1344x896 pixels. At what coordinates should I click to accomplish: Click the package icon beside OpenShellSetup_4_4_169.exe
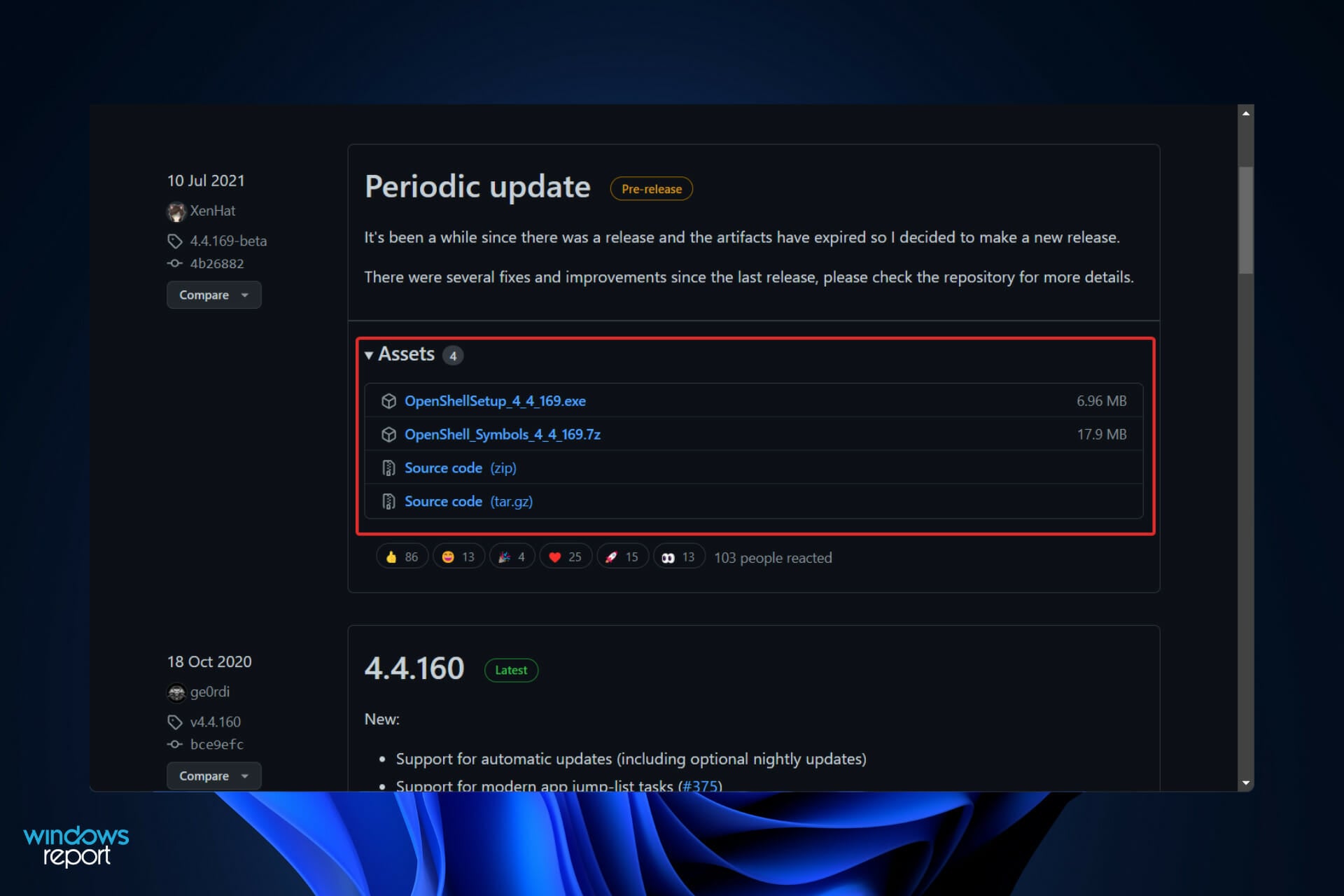click(x=389, y=400)
